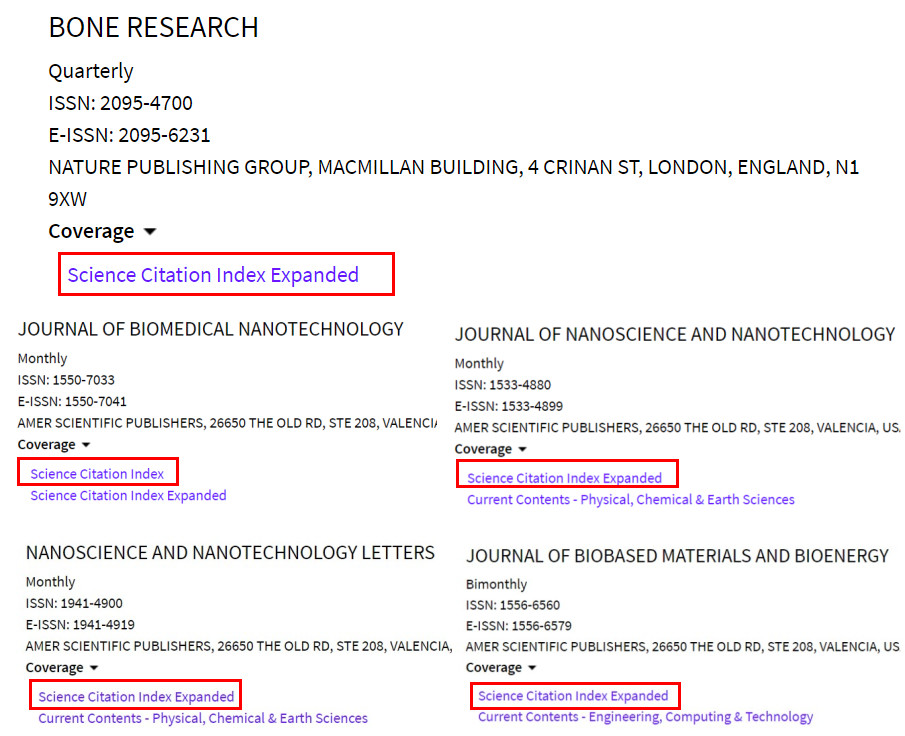
Task: Click the Journal of Nanoscience and Nanotechnology title
Action: pos(675,334)
